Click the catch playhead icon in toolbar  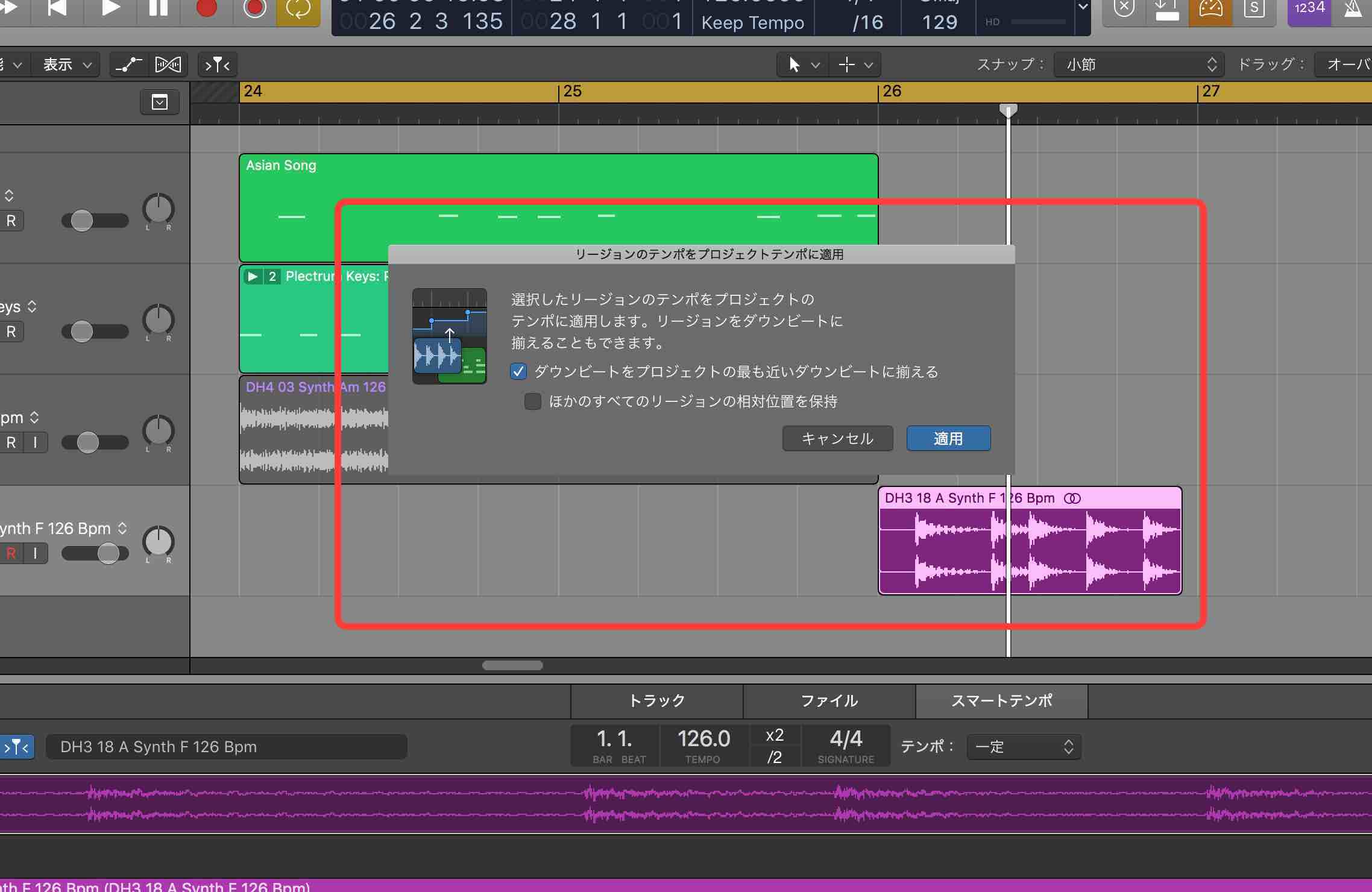pos(217,64)
